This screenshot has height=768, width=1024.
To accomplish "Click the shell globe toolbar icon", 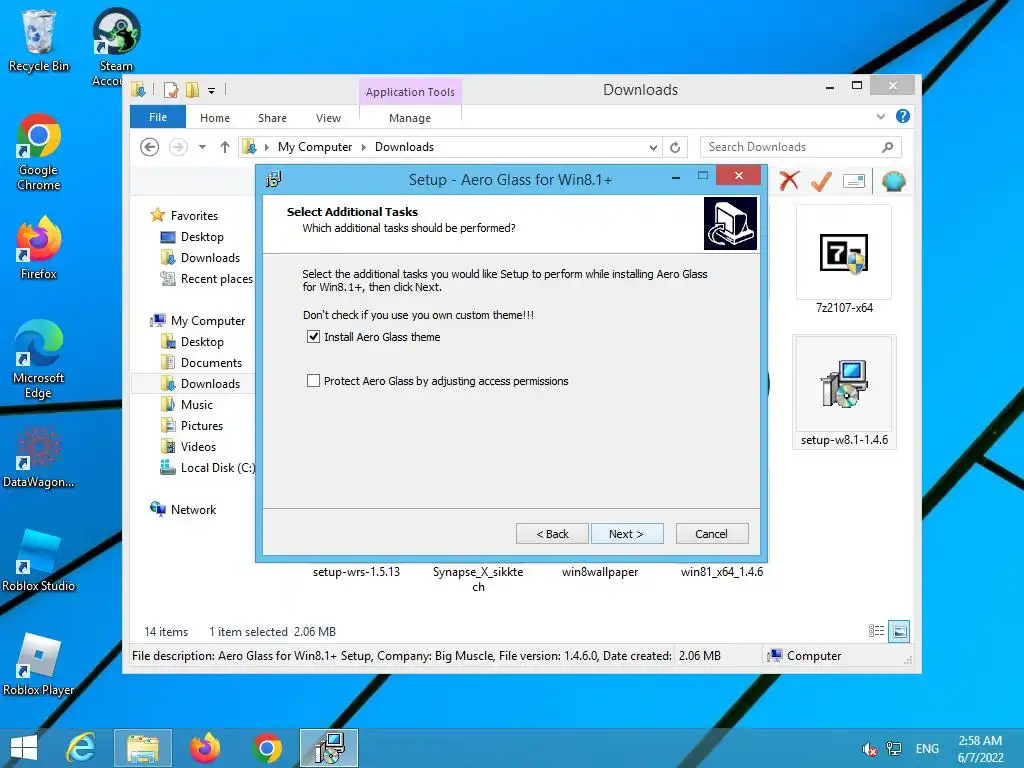I will click(x=893, y=181).
